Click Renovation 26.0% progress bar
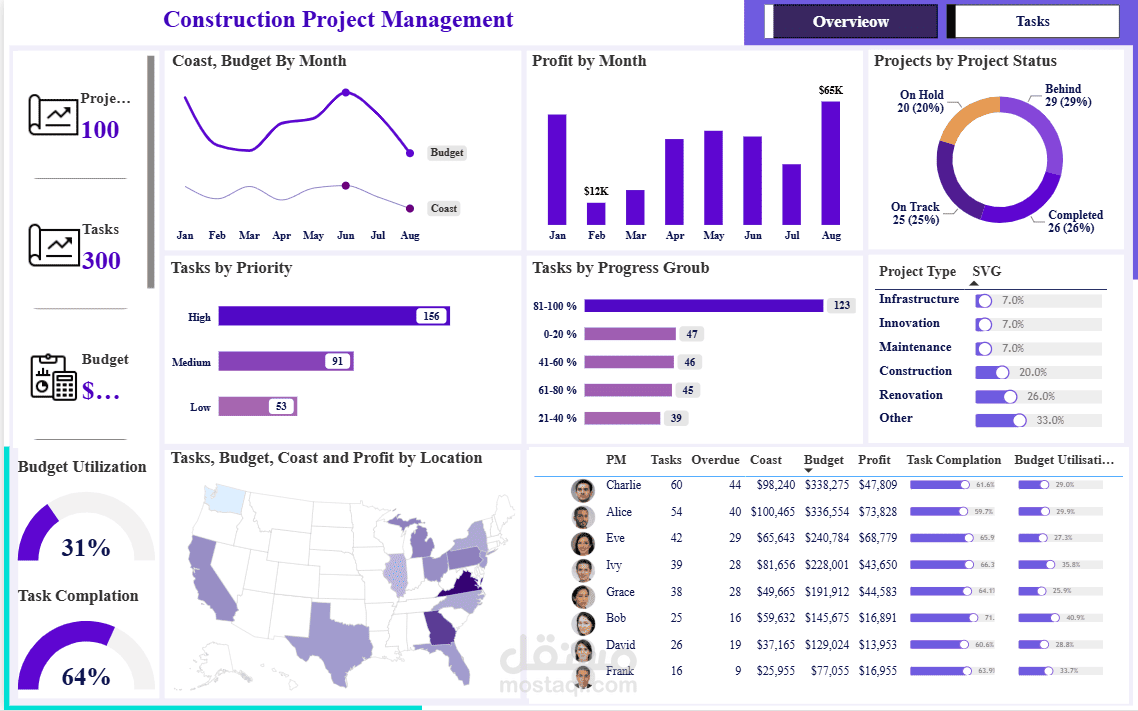This screenshot has height=711, width=1138. click(1039, 396)
